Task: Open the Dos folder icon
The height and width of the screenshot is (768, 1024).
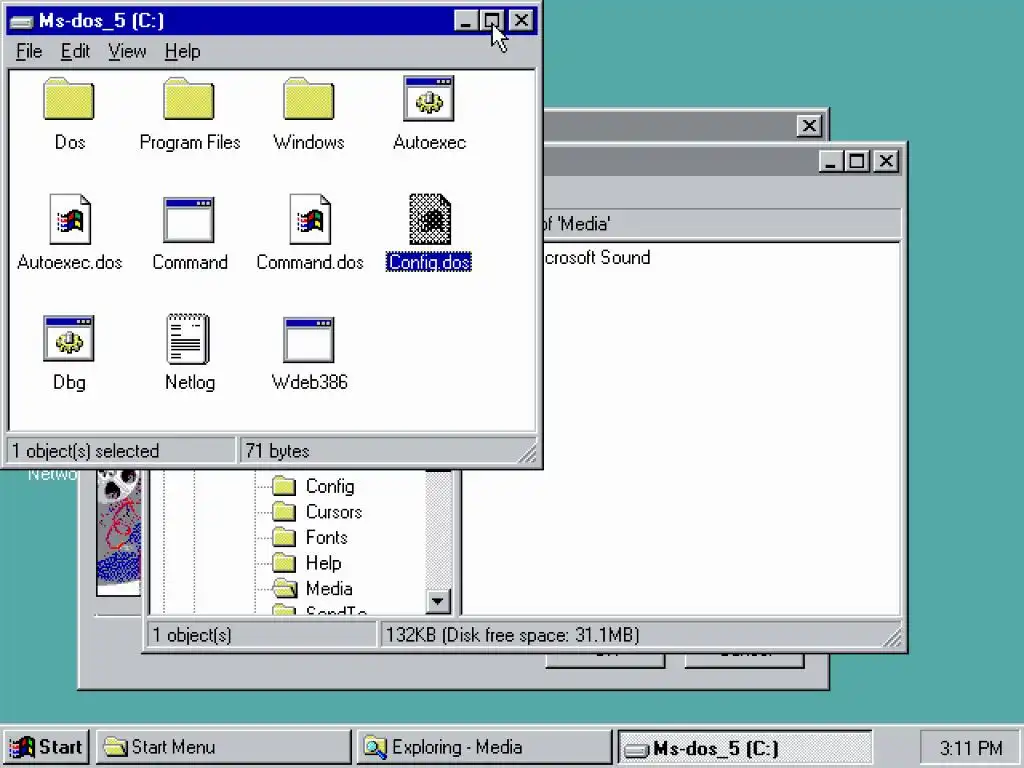Action: (x=69, y=99)
